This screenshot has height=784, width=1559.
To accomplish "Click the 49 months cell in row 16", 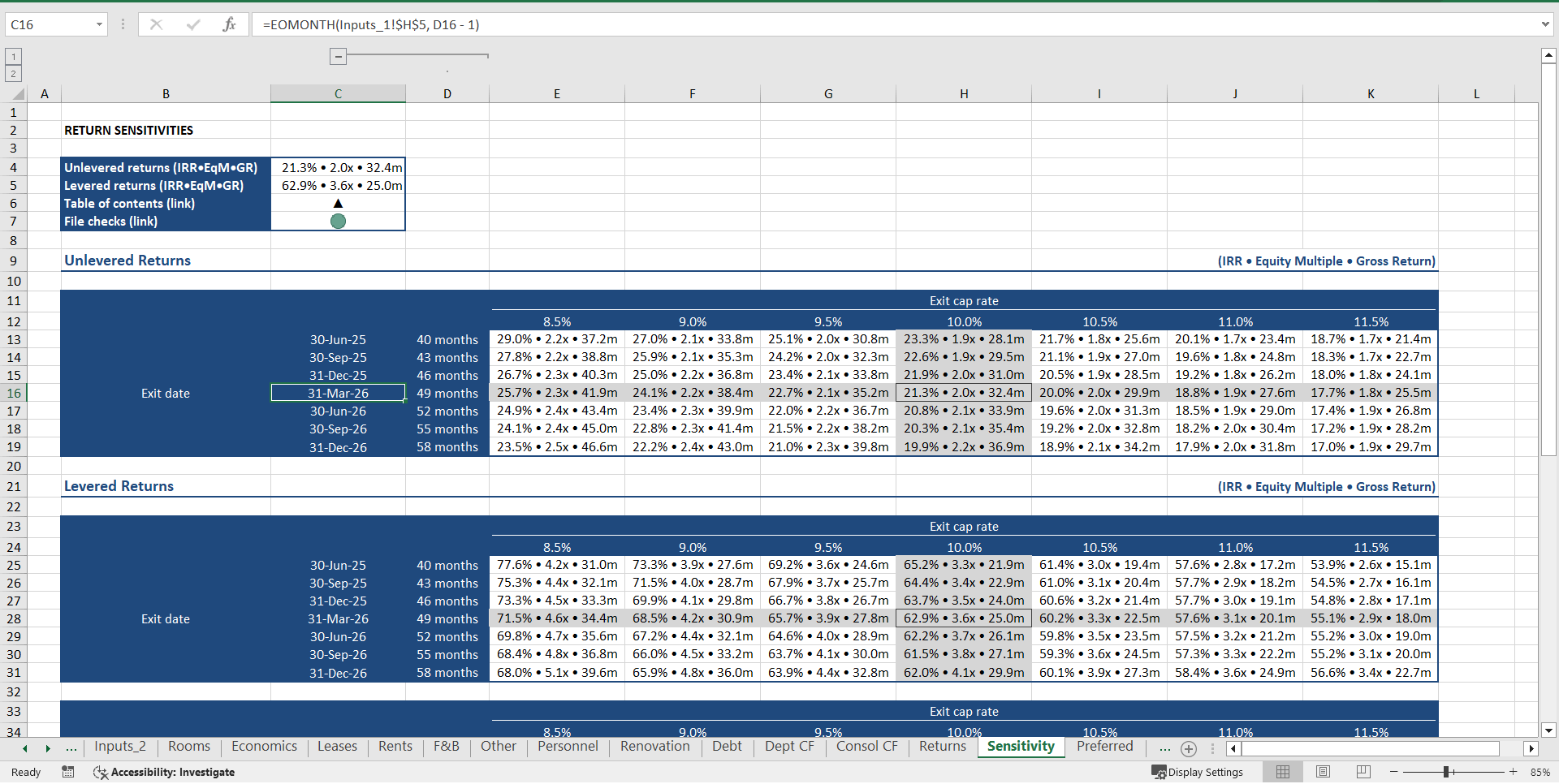I will coord(447,393).
